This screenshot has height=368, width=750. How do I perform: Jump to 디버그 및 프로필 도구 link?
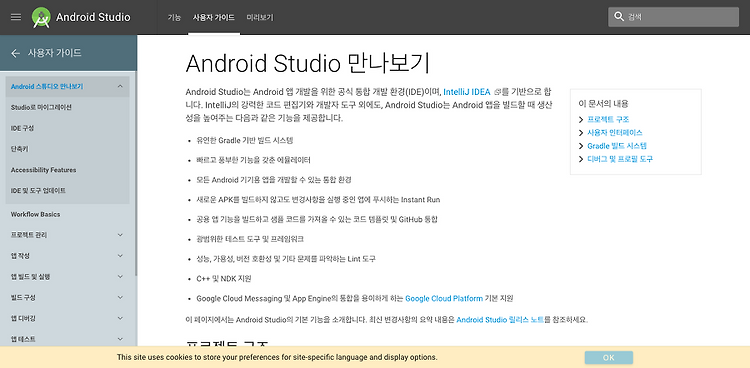coord(620,159)
